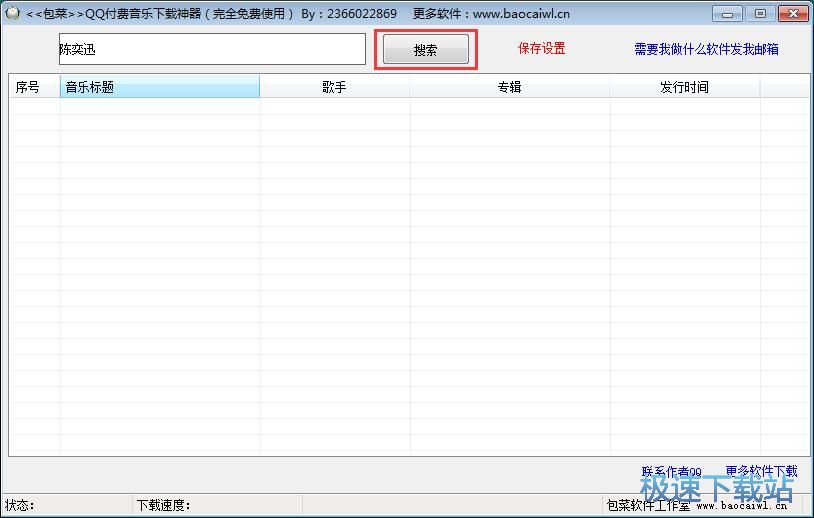
Task: Minimize the QQ music downloader window
Action: pyautogui.click(x=727, y=13)
